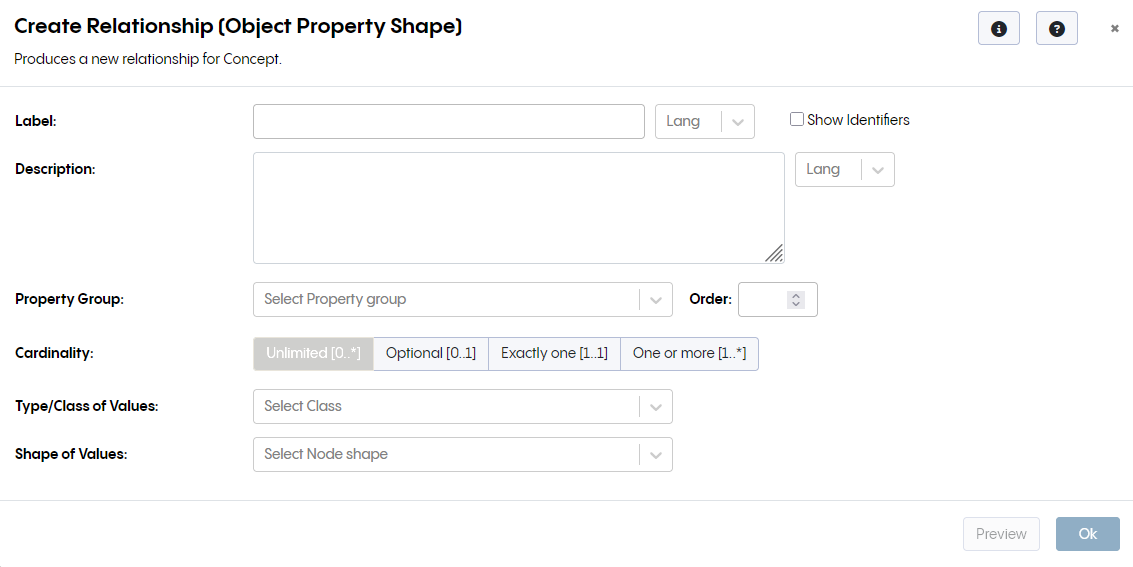Expand the Select Property group dropdown
The image size is (1133, 567).
pos(656,299)
